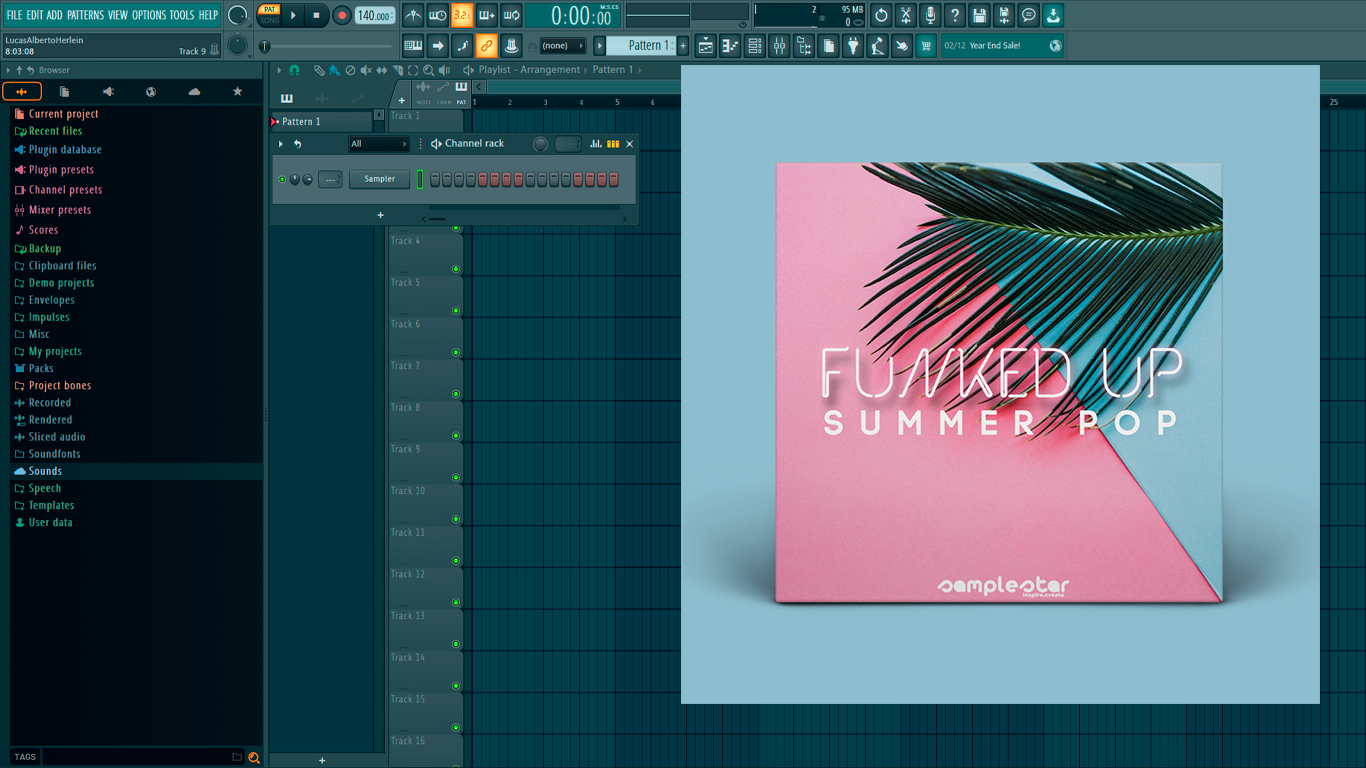Toggle the Sampler channel green mute light
This screenshot has height=768, width=1366.
[282, 179]
